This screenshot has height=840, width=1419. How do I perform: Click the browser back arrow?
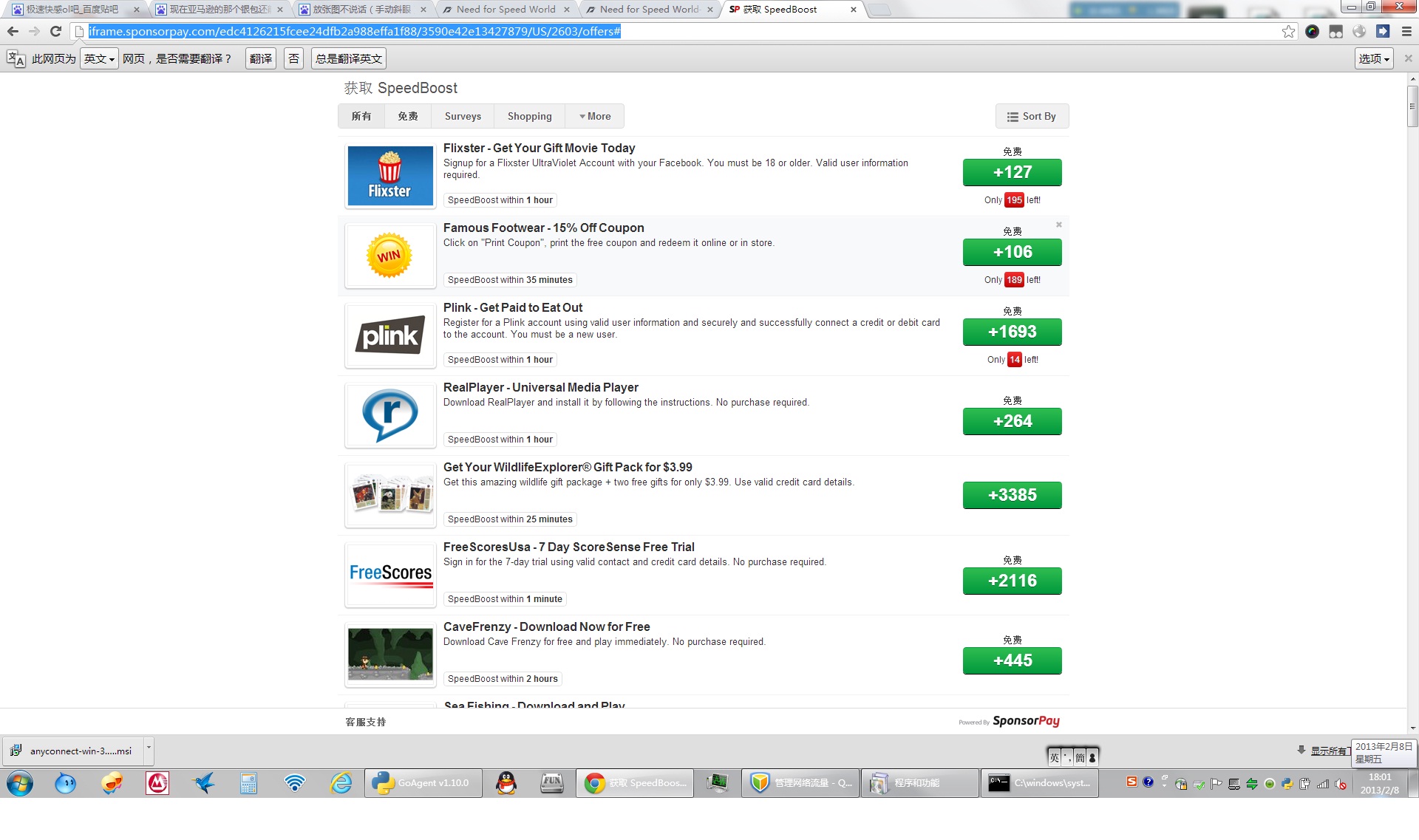13,31
